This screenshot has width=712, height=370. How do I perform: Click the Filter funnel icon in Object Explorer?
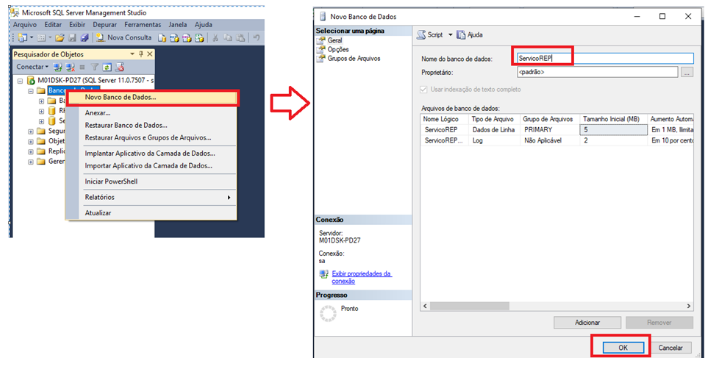94,67
